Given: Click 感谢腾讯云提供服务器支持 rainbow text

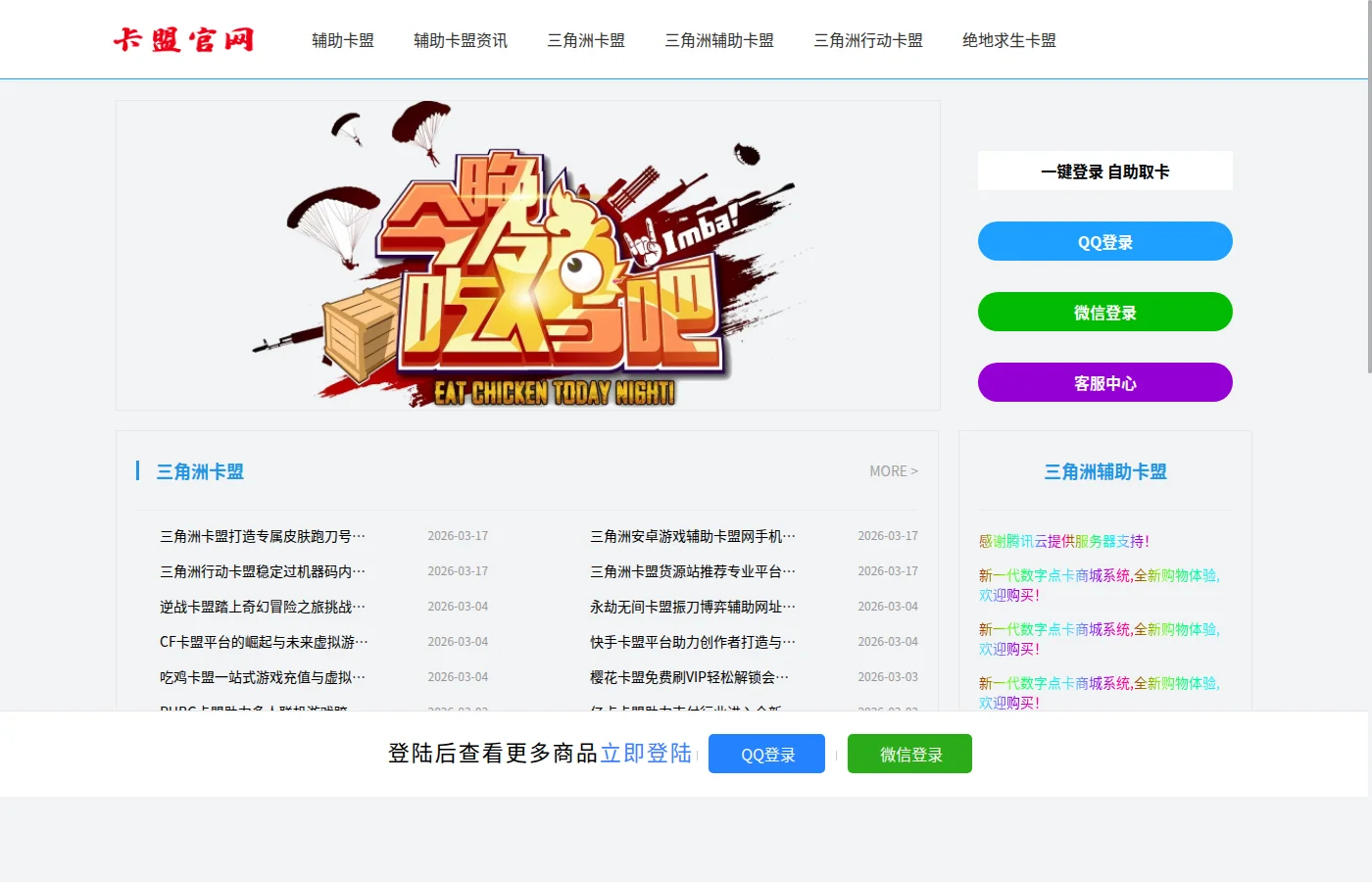Looking at the screenshot, I should click(1064, 541).
